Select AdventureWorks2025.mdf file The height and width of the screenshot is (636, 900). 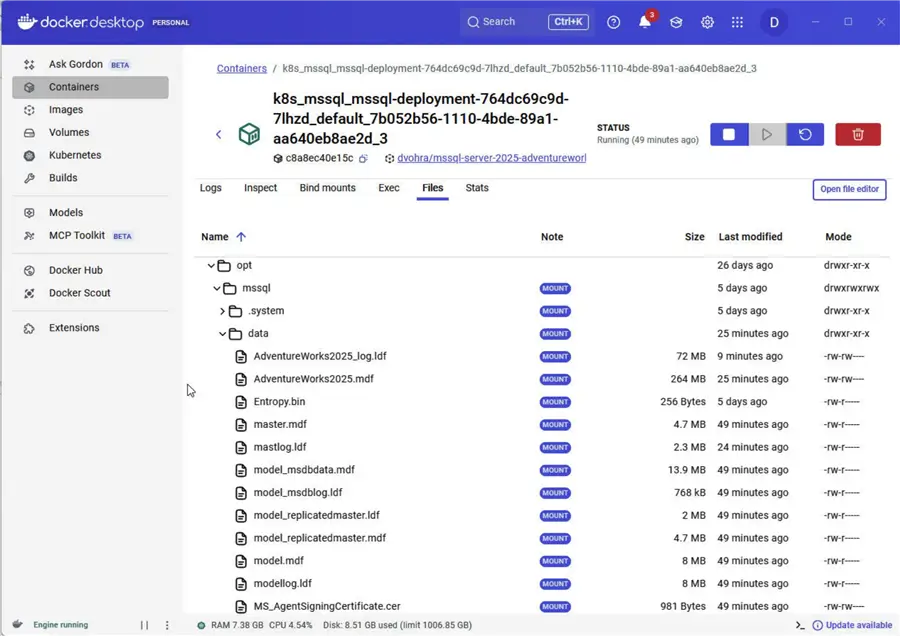(x=313, y=379)
